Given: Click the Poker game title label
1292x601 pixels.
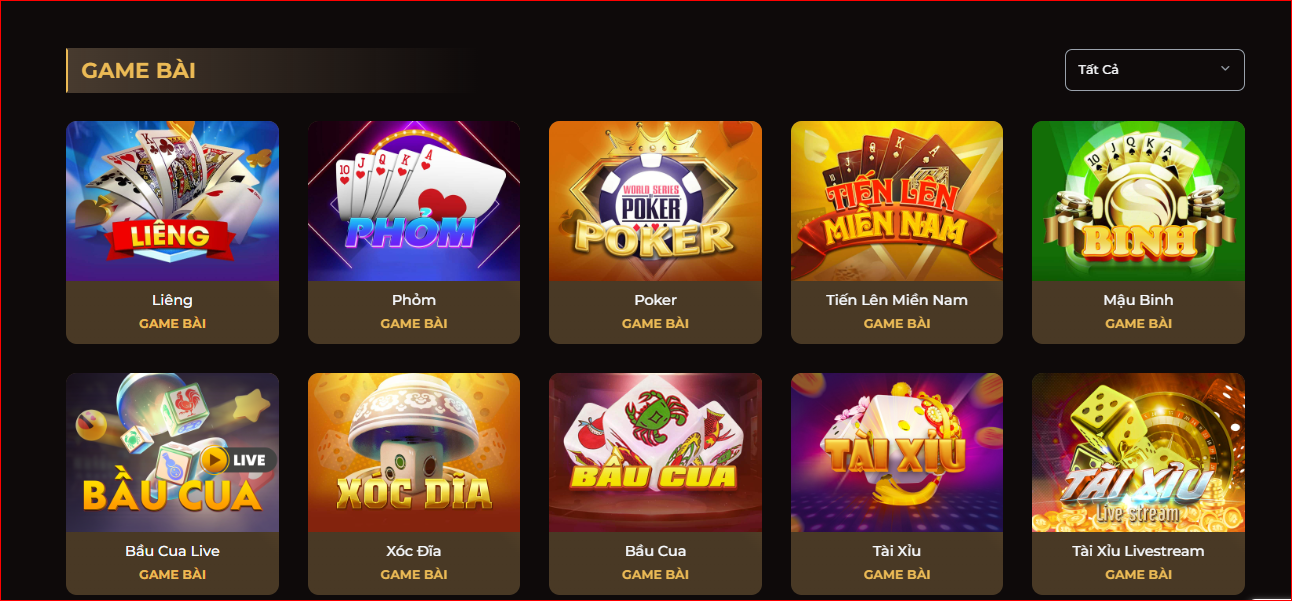Looking at the screenshot, I should coord(655,300).
